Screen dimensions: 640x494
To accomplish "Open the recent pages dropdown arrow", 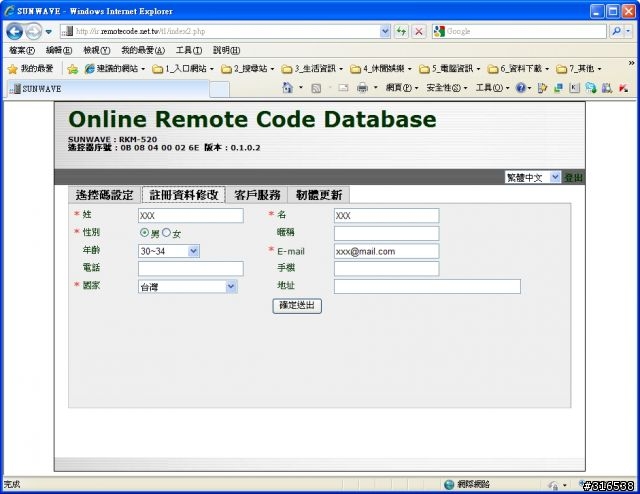I will (49, 32).
